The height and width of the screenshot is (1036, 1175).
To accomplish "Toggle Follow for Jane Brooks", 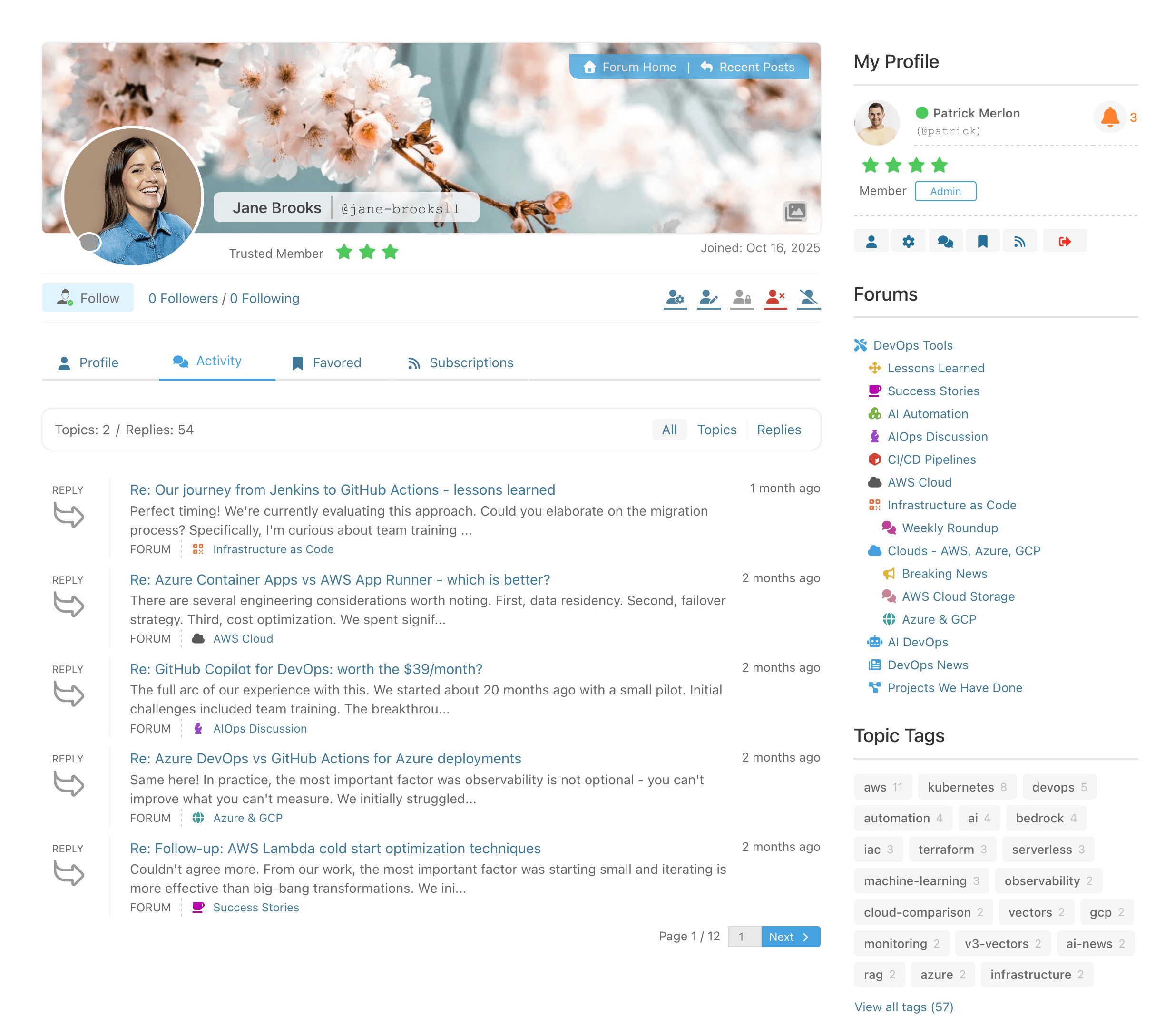I will (x=88, y=298).
